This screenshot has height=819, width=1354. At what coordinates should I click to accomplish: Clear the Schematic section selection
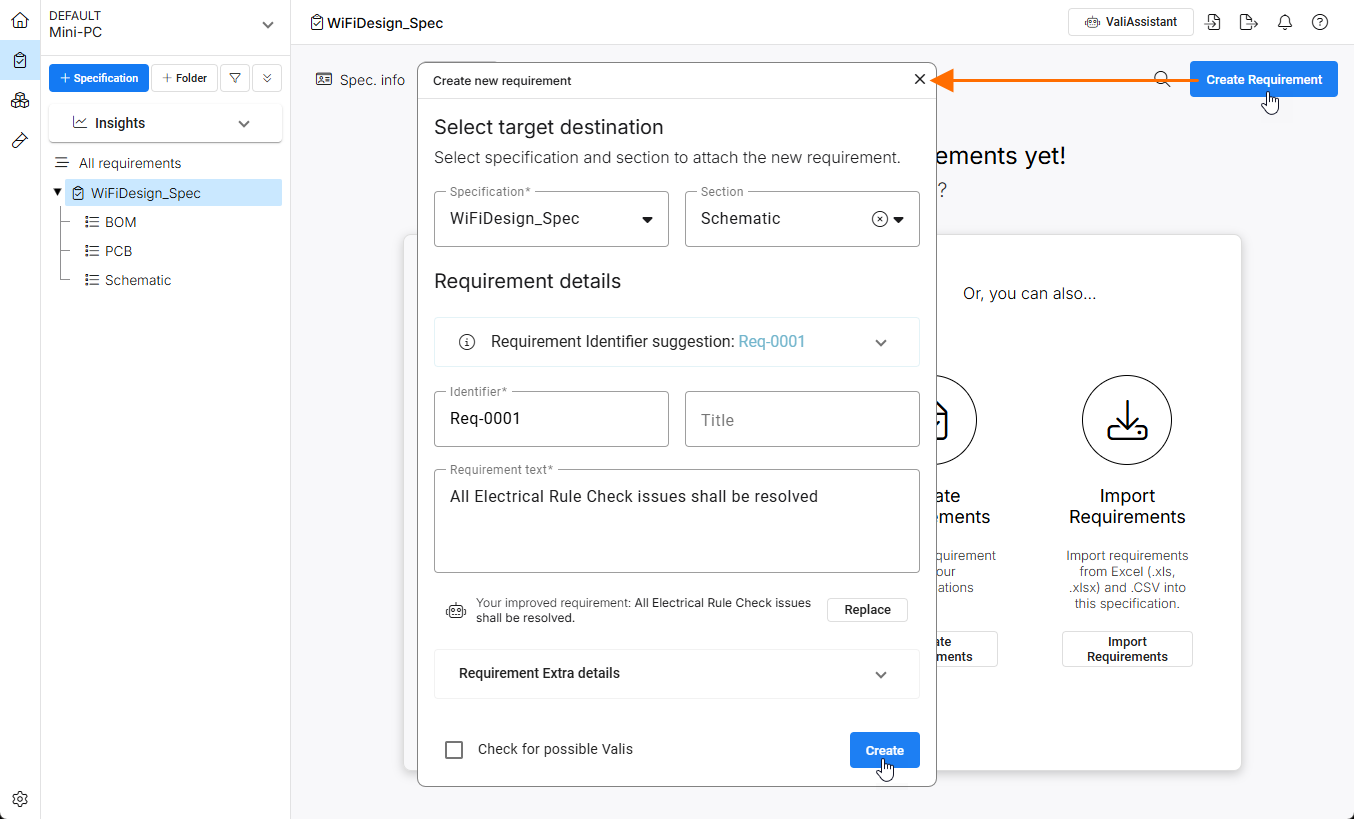pyautogui.click(x=880, y=220)
